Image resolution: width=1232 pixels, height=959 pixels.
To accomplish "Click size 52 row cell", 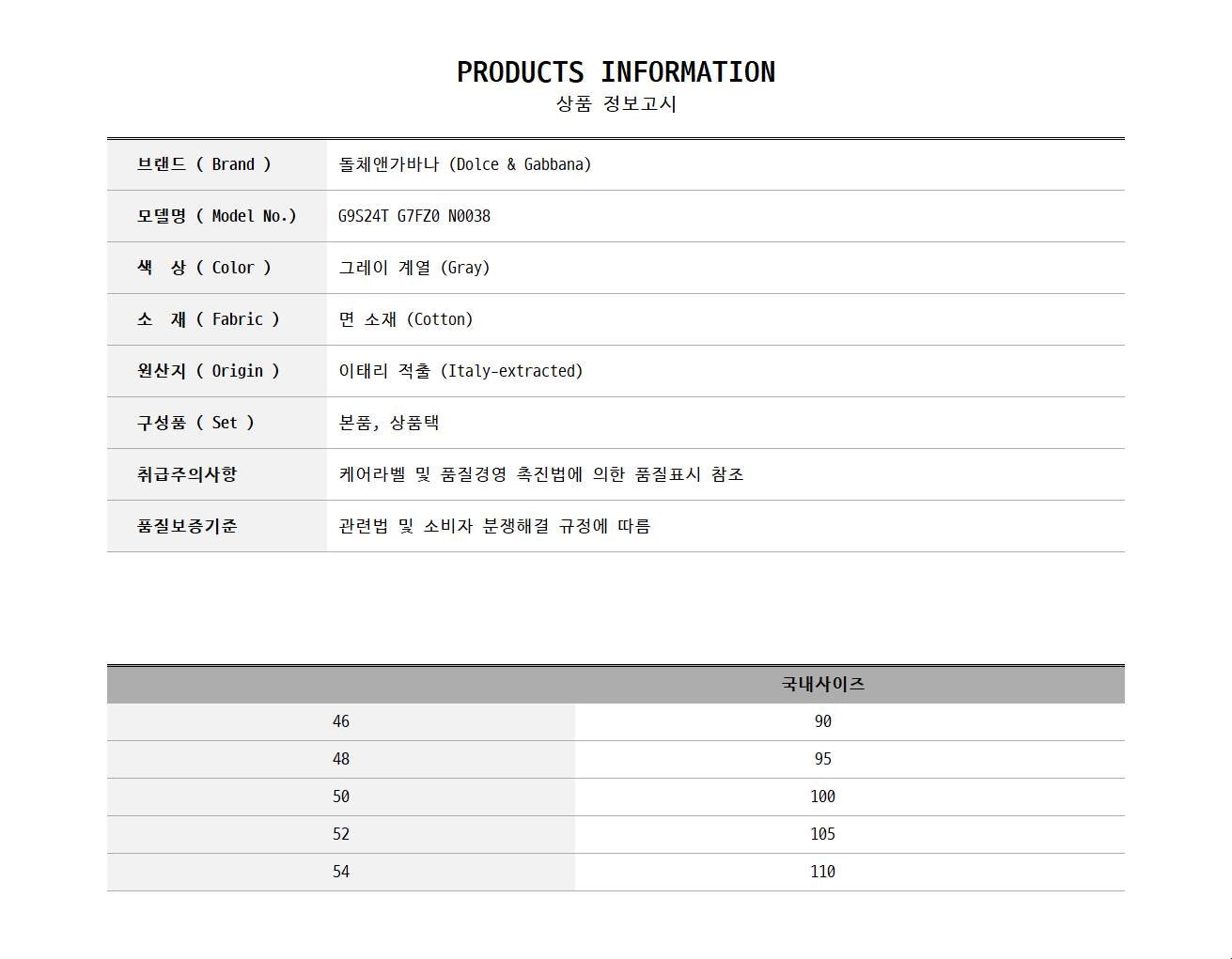I will click(340, 834).
